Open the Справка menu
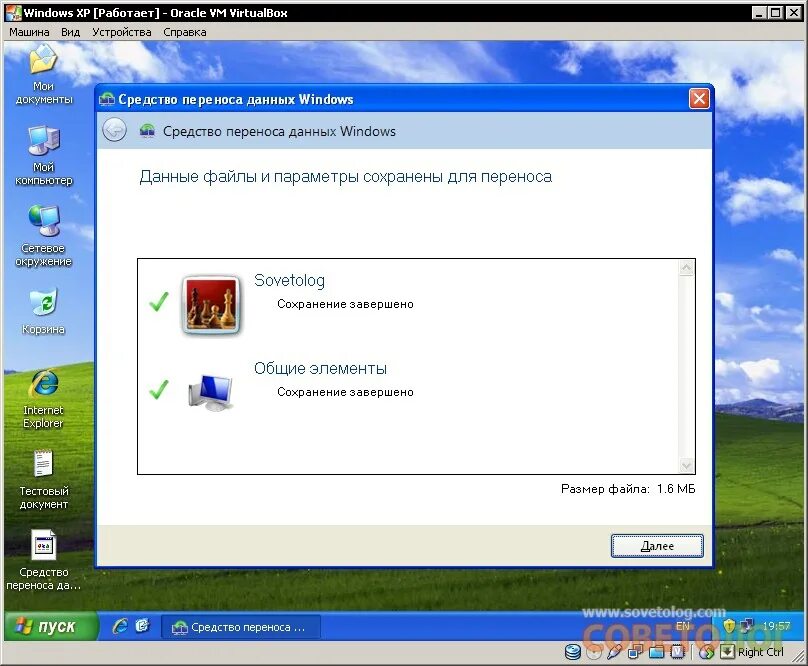 (184, 32)
